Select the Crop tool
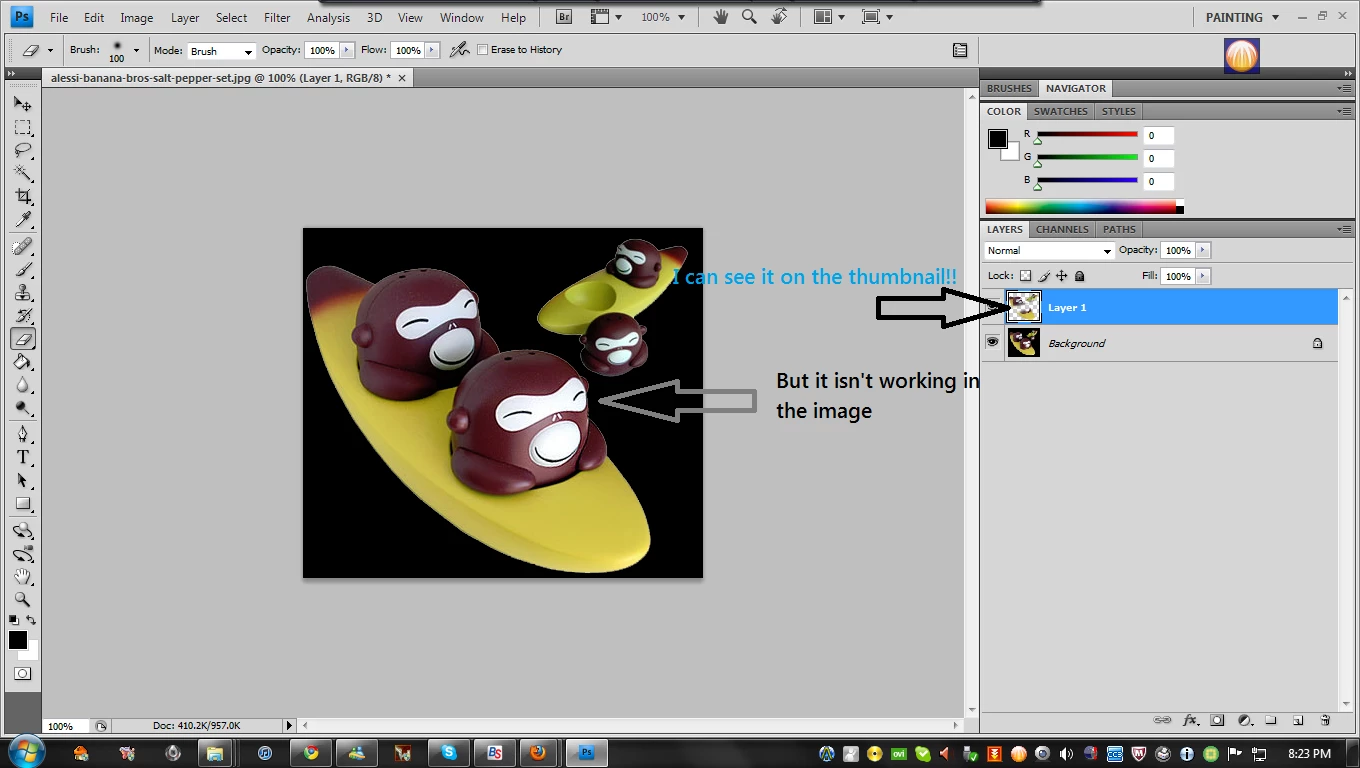Screen dimensions: 1360x768 pos(22,196)
